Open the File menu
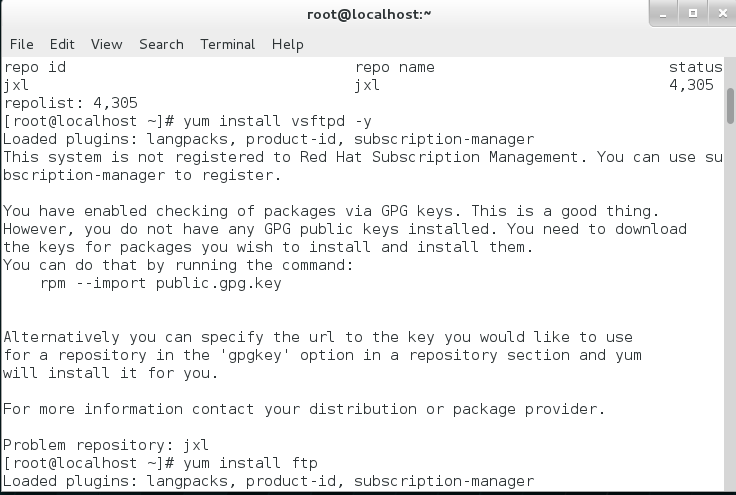The width and height of the screenshot is (736, 495). click(x=22, y=44)
